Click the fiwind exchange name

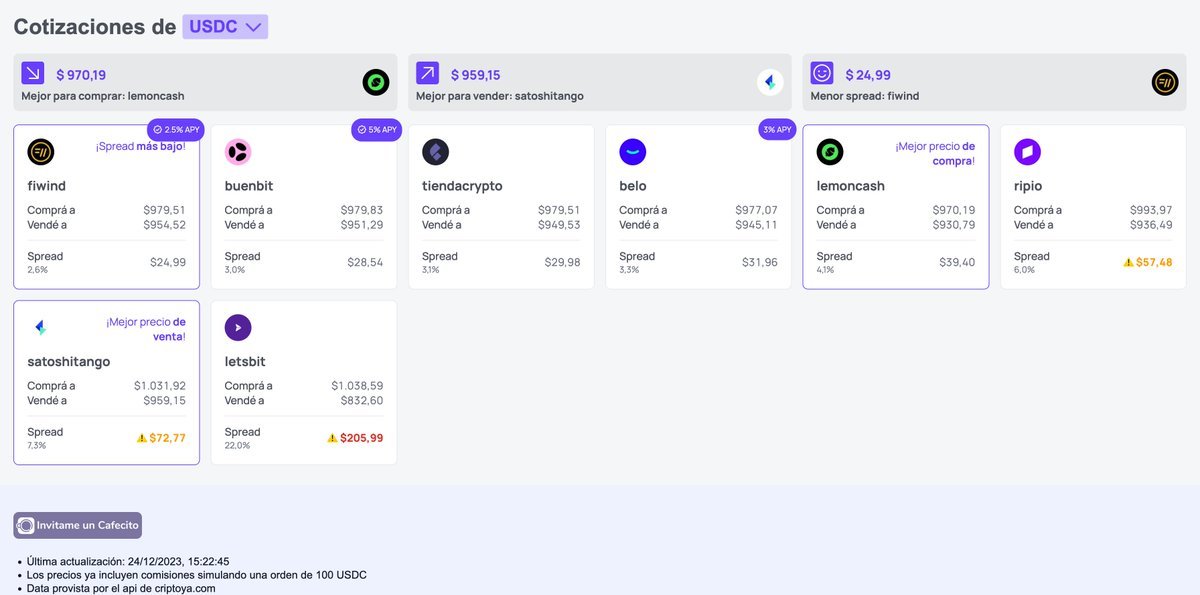46,186
